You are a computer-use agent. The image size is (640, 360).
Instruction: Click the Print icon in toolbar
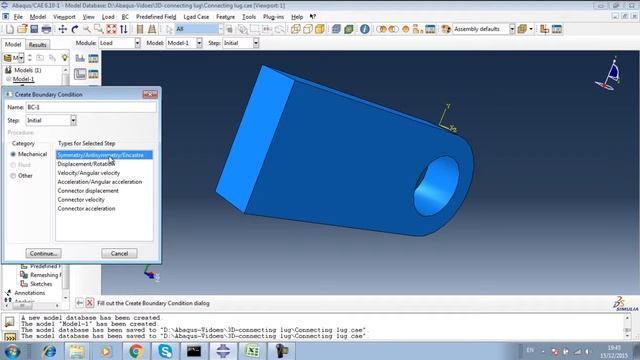tap(47, 29)
